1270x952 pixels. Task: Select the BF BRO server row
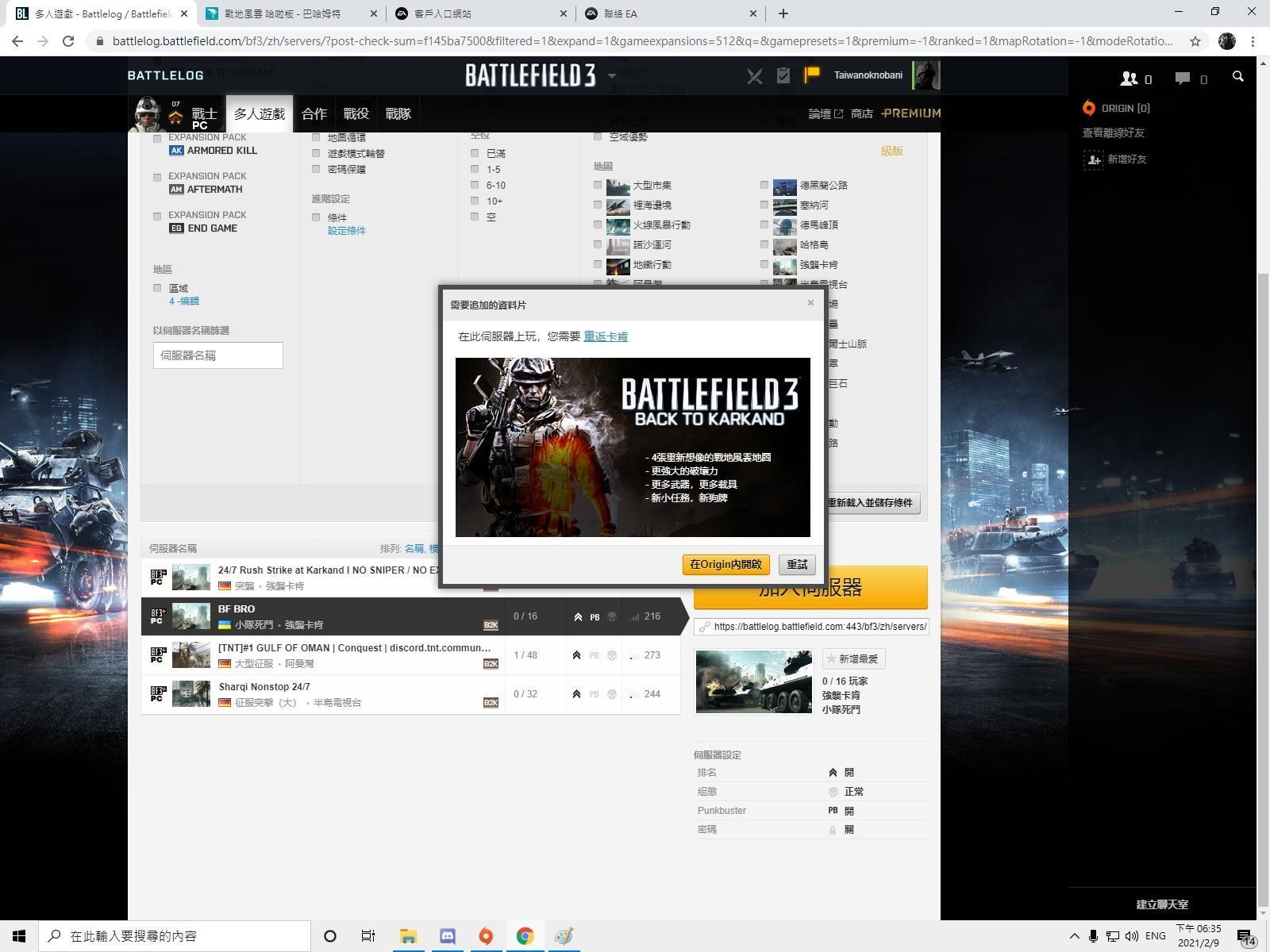pos(410,616)
